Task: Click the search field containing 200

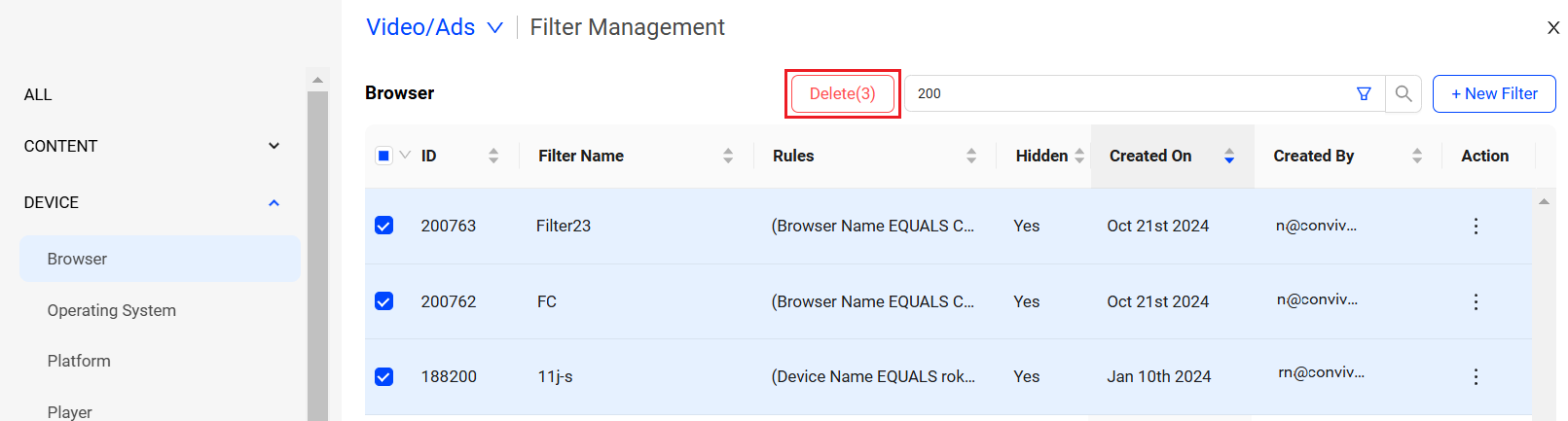Action: point(1129,93)
